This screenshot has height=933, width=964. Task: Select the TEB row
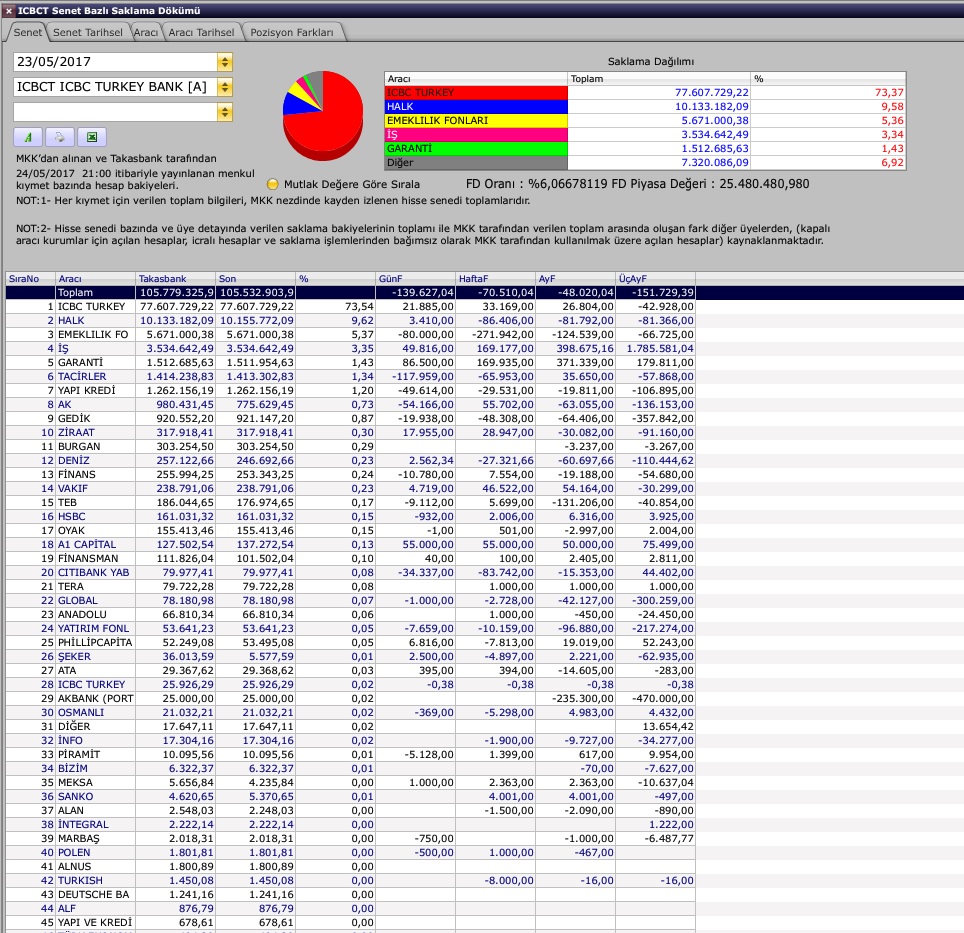(x=350, y=503)
